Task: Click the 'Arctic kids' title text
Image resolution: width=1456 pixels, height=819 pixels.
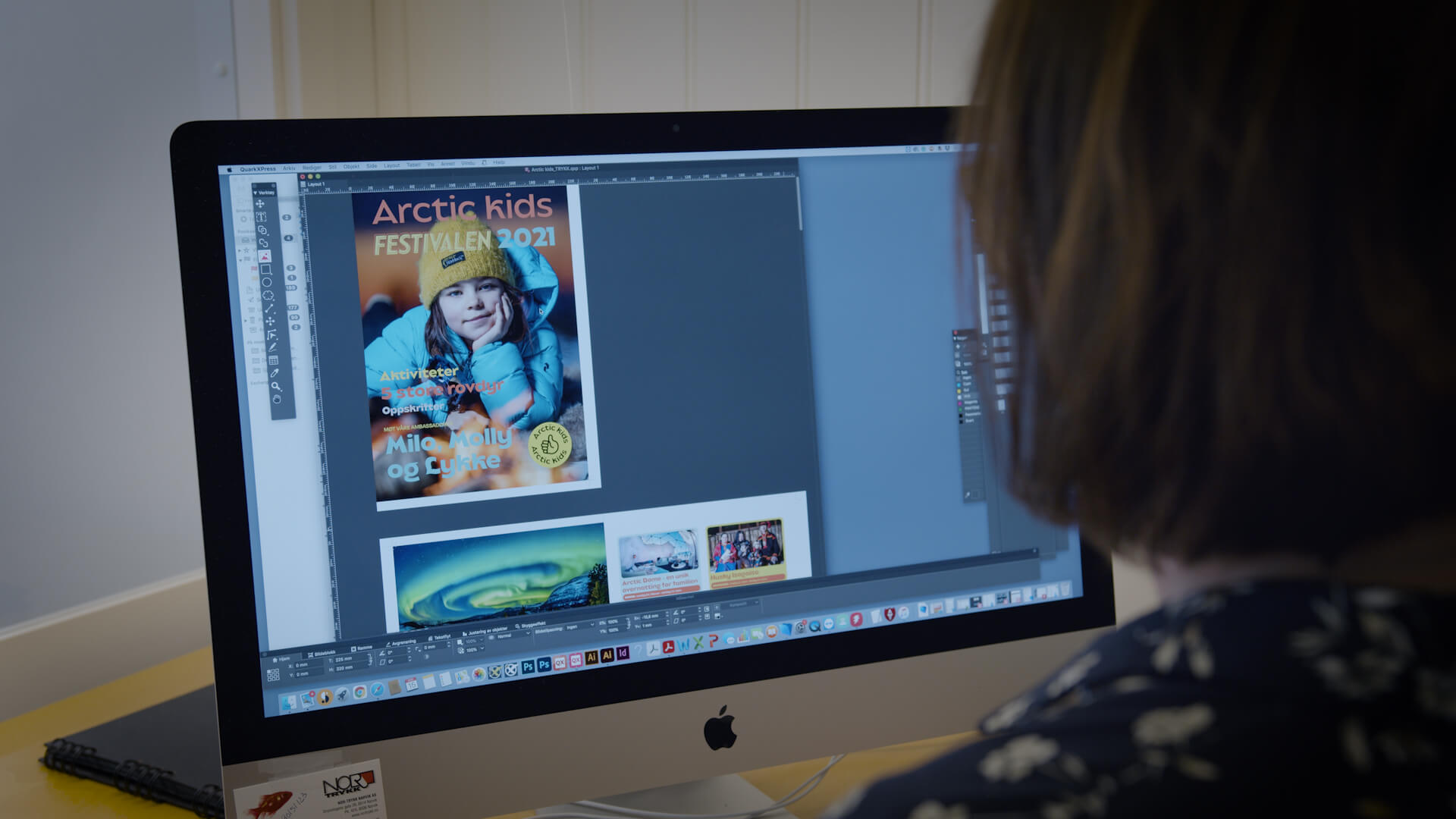Action: [x=463, y=208]
